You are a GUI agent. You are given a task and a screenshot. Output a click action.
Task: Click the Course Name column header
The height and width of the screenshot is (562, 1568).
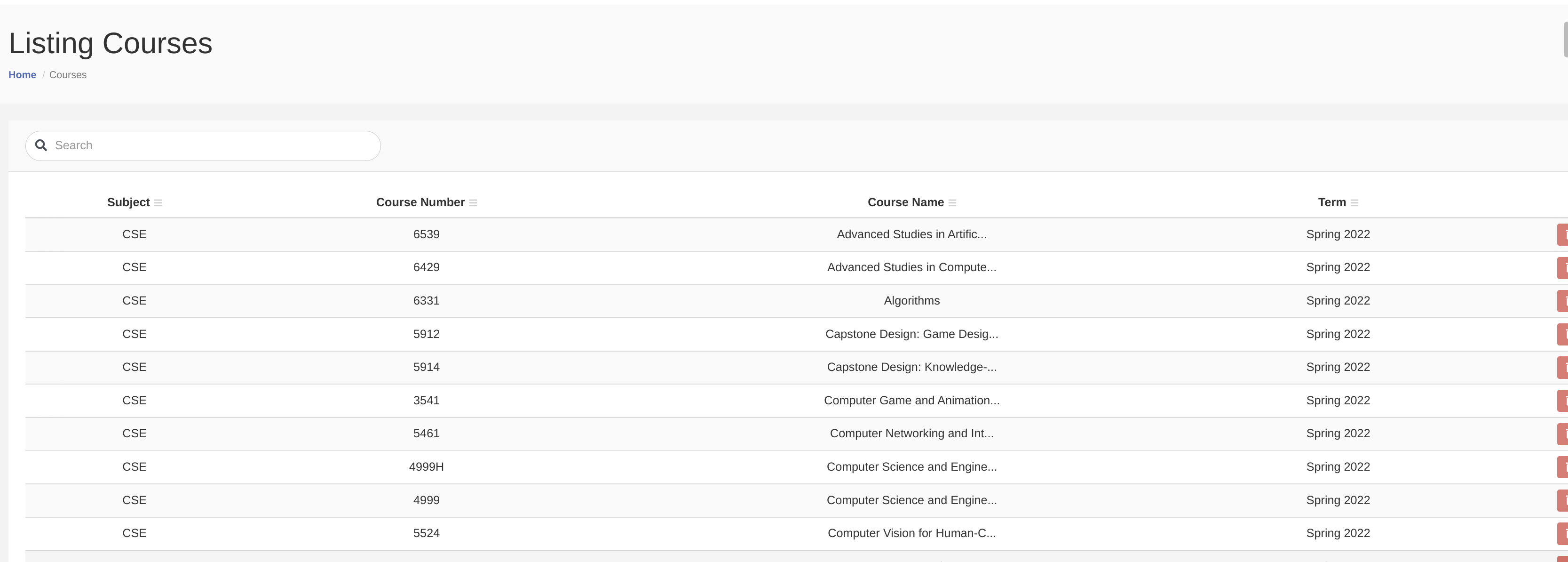coord(905,203)
